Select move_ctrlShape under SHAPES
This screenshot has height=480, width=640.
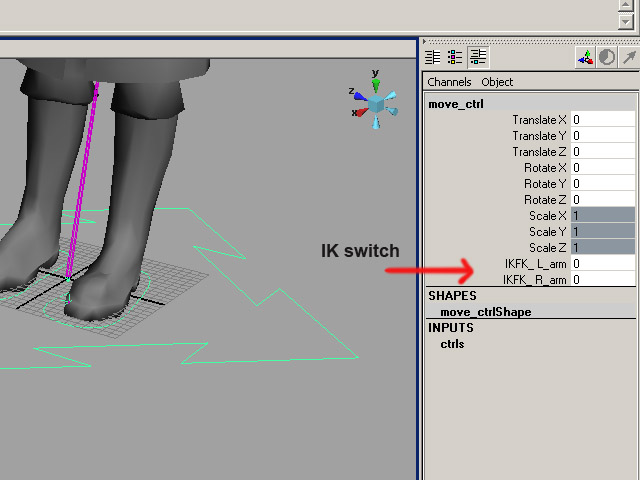click(486, 312)
